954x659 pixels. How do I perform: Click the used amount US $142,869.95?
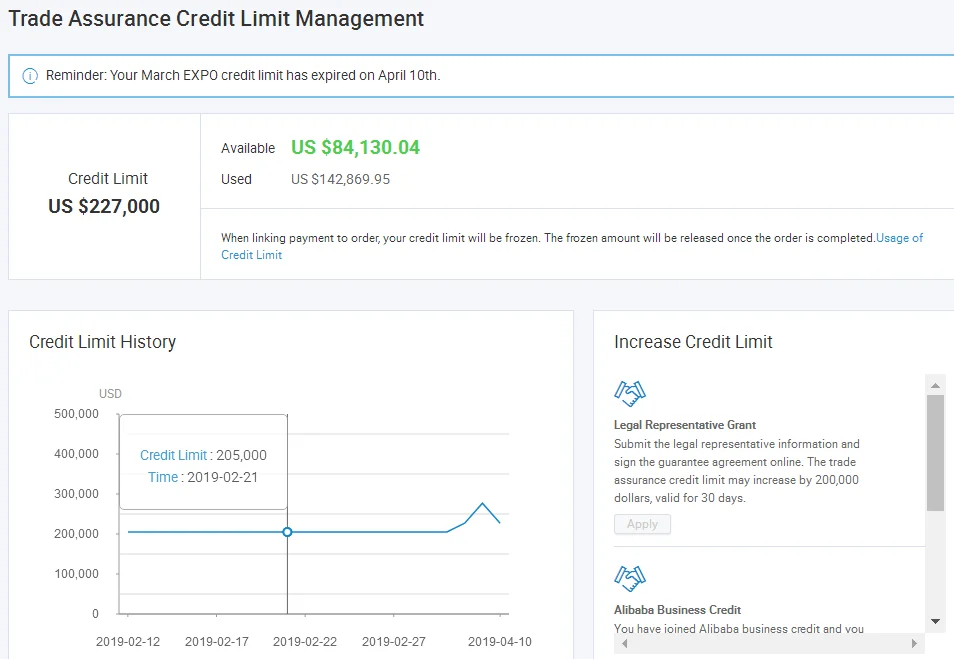tap(340, 179)
